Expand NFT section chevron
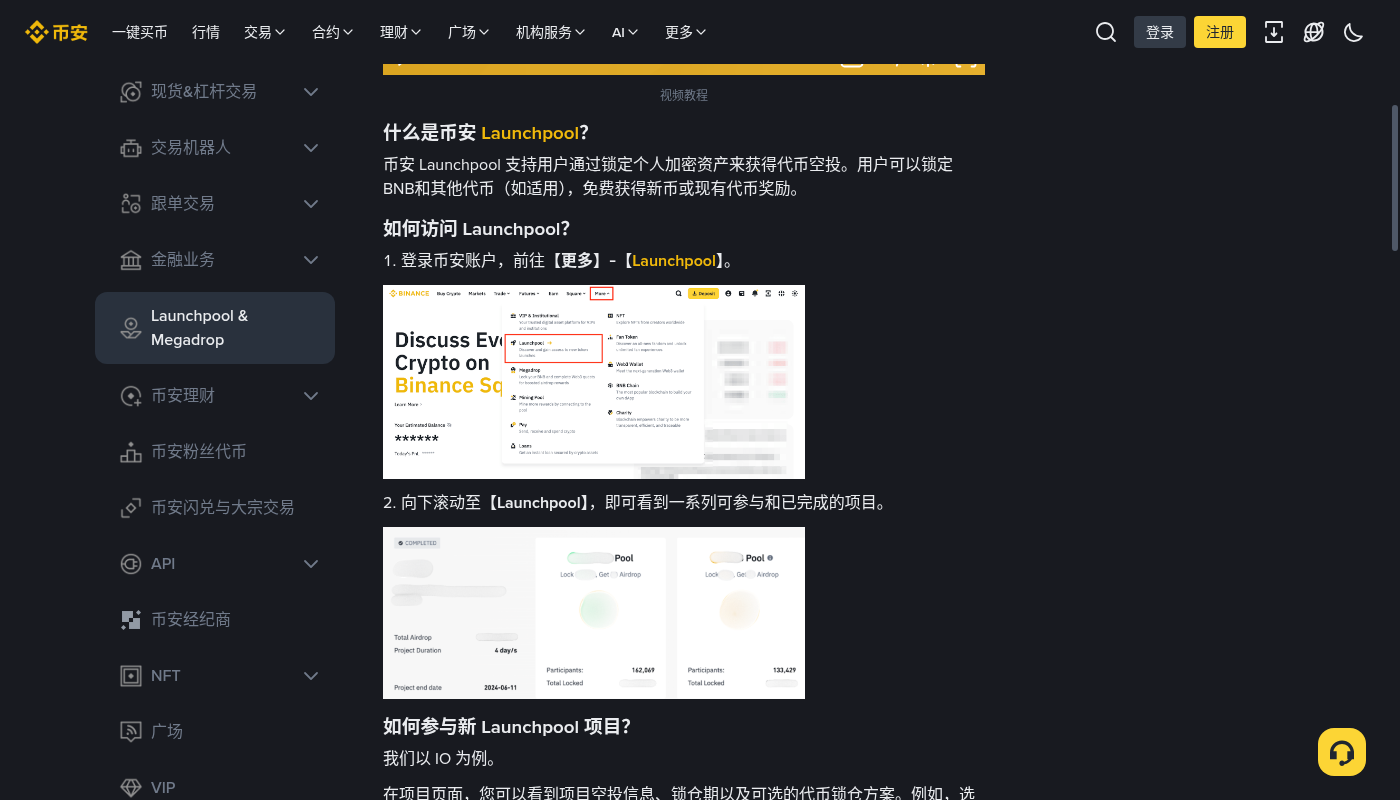The image size is (1400, 800). coord(311,676)
